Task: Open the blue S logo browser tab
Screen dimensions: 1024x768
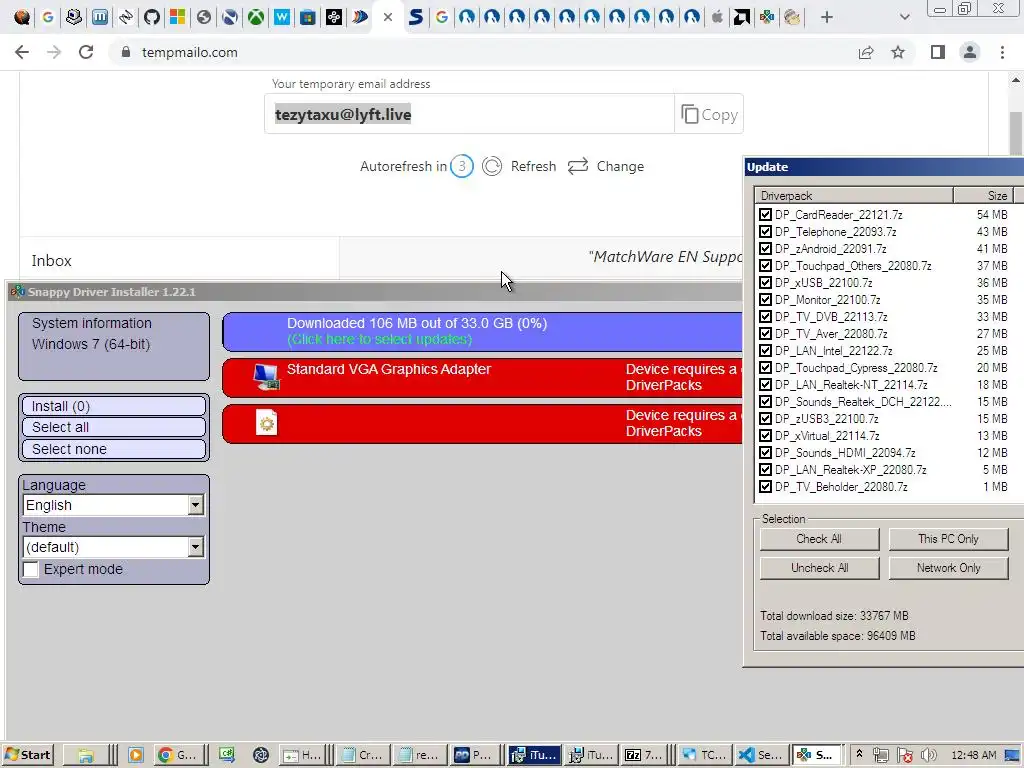Action: click(x=415, y=17)
